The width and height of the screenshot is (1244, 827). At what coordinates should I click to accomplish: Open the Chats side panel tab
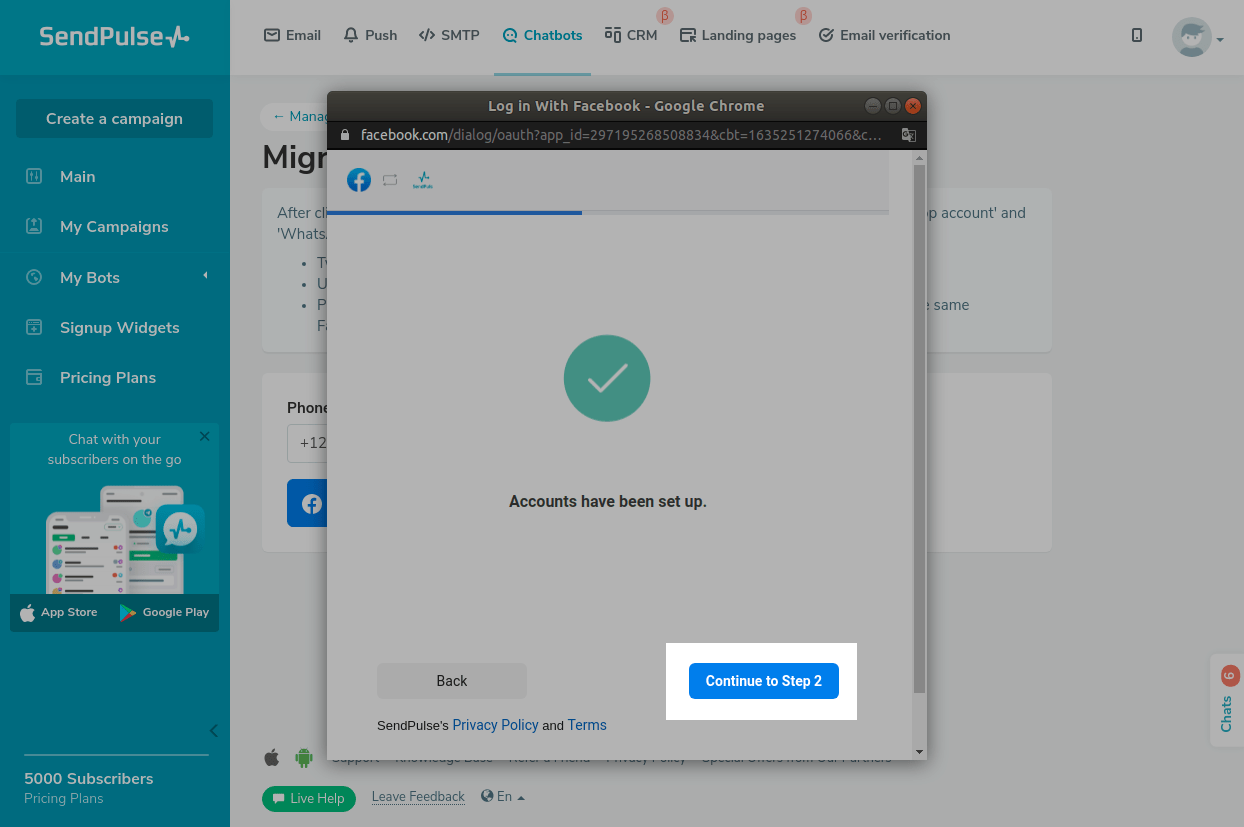click(1229, 700)
